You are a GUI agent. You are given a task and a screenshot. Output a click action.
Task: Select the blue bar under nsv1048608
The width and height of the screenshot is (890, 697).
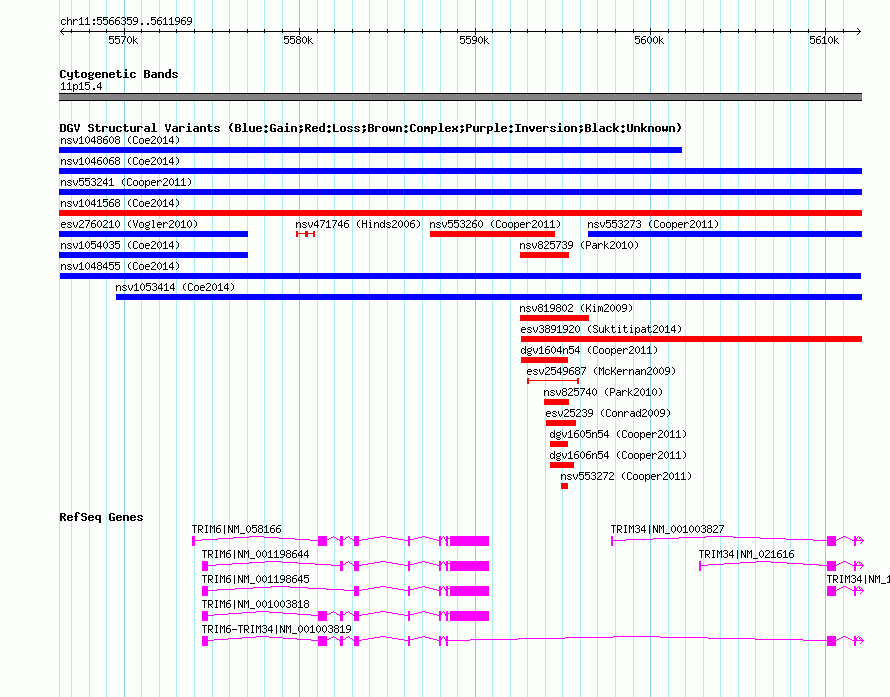pyautogui.click(x=371, y=150)
